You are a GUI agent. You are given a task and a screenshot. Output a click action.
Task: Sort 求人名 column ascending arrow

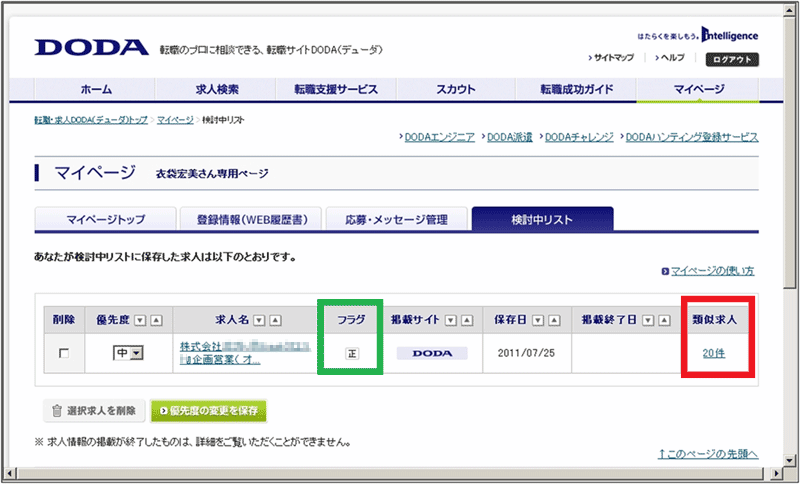pyautogui.click(x=274, y=321)
